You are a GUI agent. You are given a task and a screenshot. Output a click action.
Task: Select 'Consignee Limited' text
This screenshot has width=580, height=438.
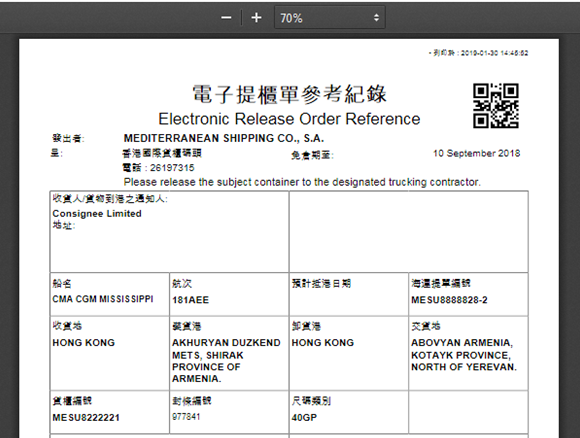coord(97,213)
